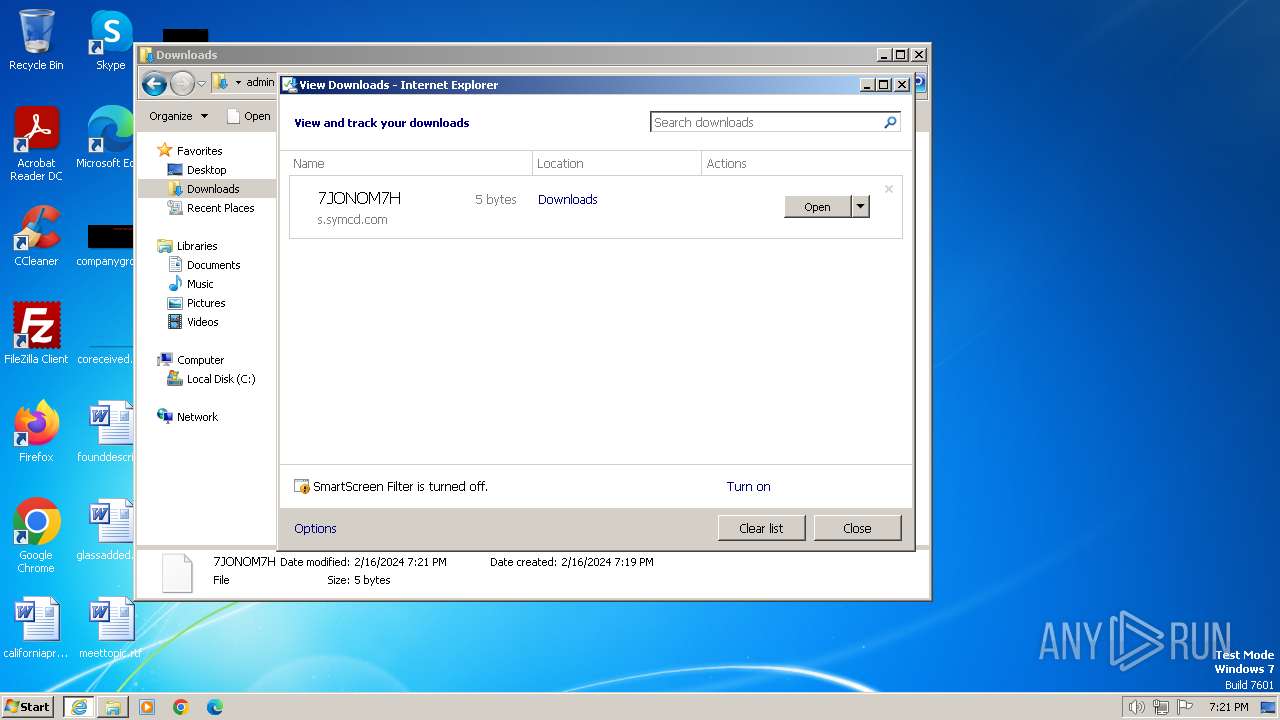Open the californiapr document icon

[x=36, y=627]
